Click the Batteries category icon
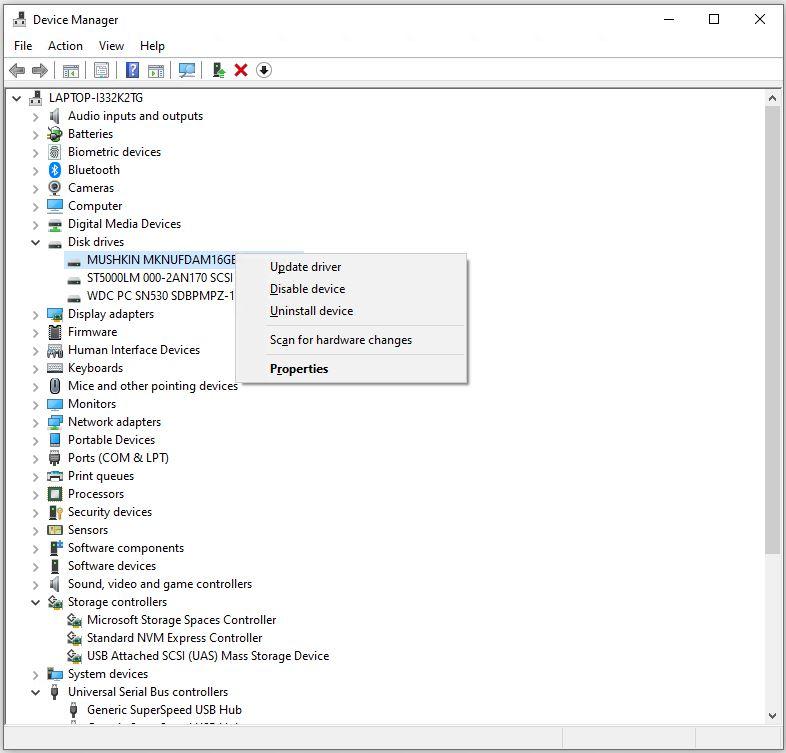This screenshot has width=786, height=753. (x=55, y=134)
